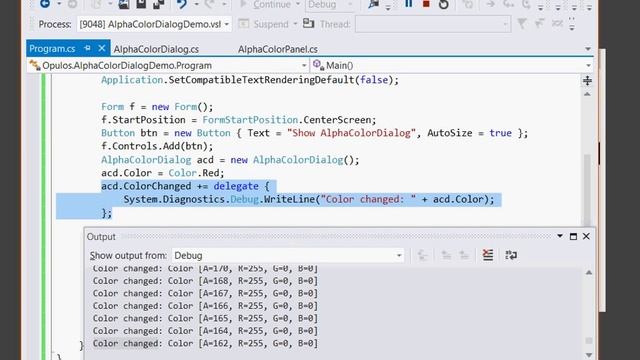Viewport: 640px width, 360px height.
Task: Click the Clear All output icon
Action: pyautogui.click(x=488, y=255)
